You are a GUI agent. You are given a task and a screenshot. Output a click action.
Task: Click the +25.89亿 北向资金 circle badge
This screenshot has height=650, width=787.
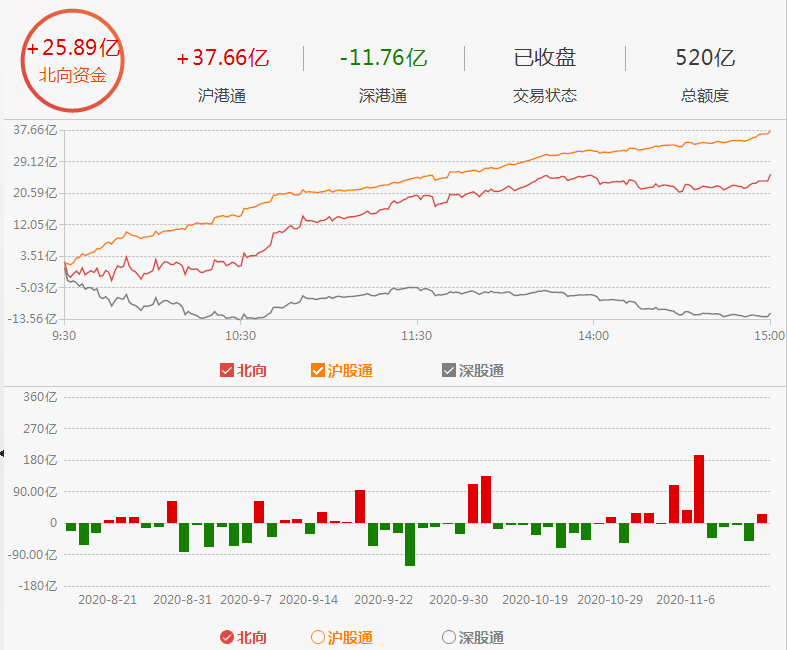click(x=73, y=60)
